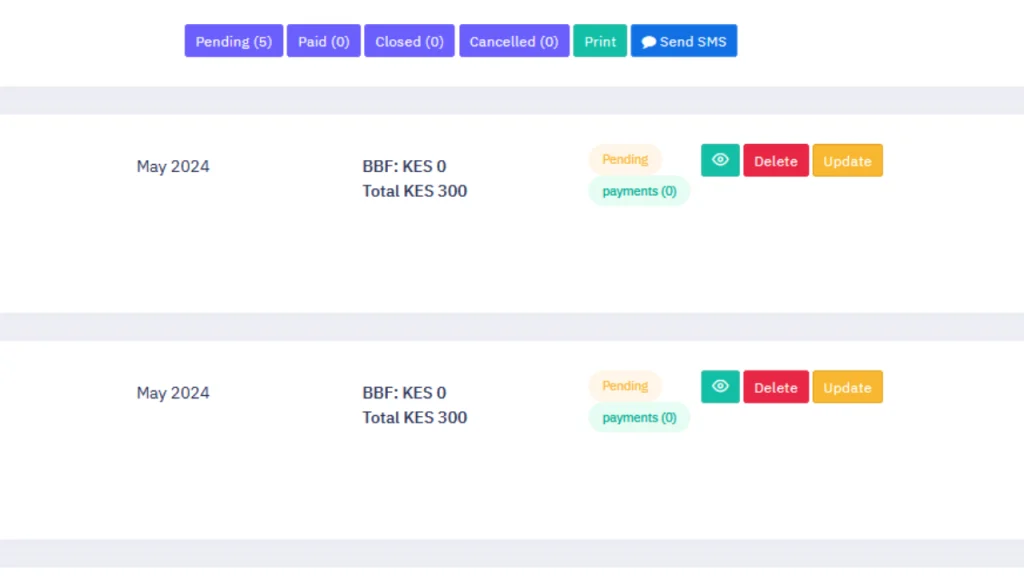Screen dimensions: 1024x576
Task: Open payments (0) badge of second invoice
Action: (x=639, y=418)
